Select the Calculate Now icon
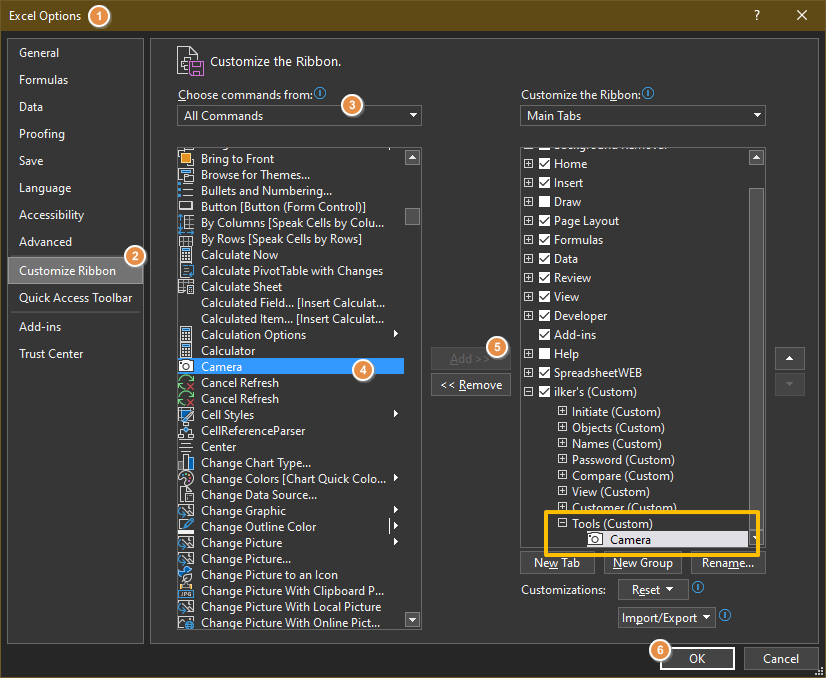This screenshot has width=826, height=678. (x=186, y=255)
